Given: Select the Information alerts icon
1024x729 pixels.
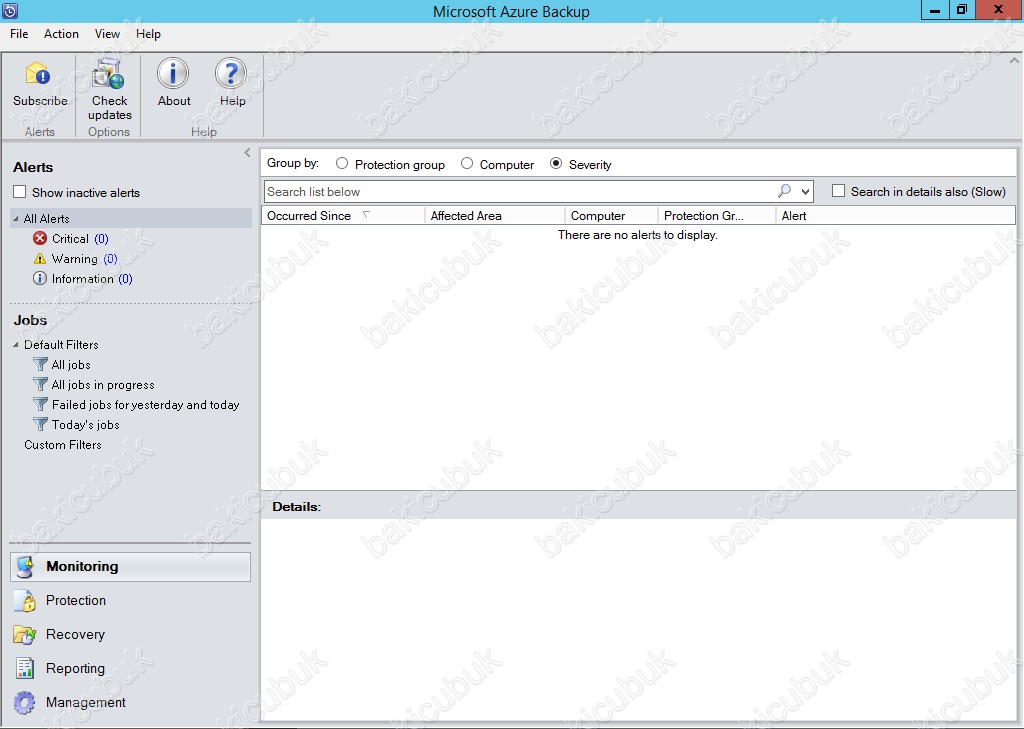Looking at the screenshot, I should click(x=40, y=278).
